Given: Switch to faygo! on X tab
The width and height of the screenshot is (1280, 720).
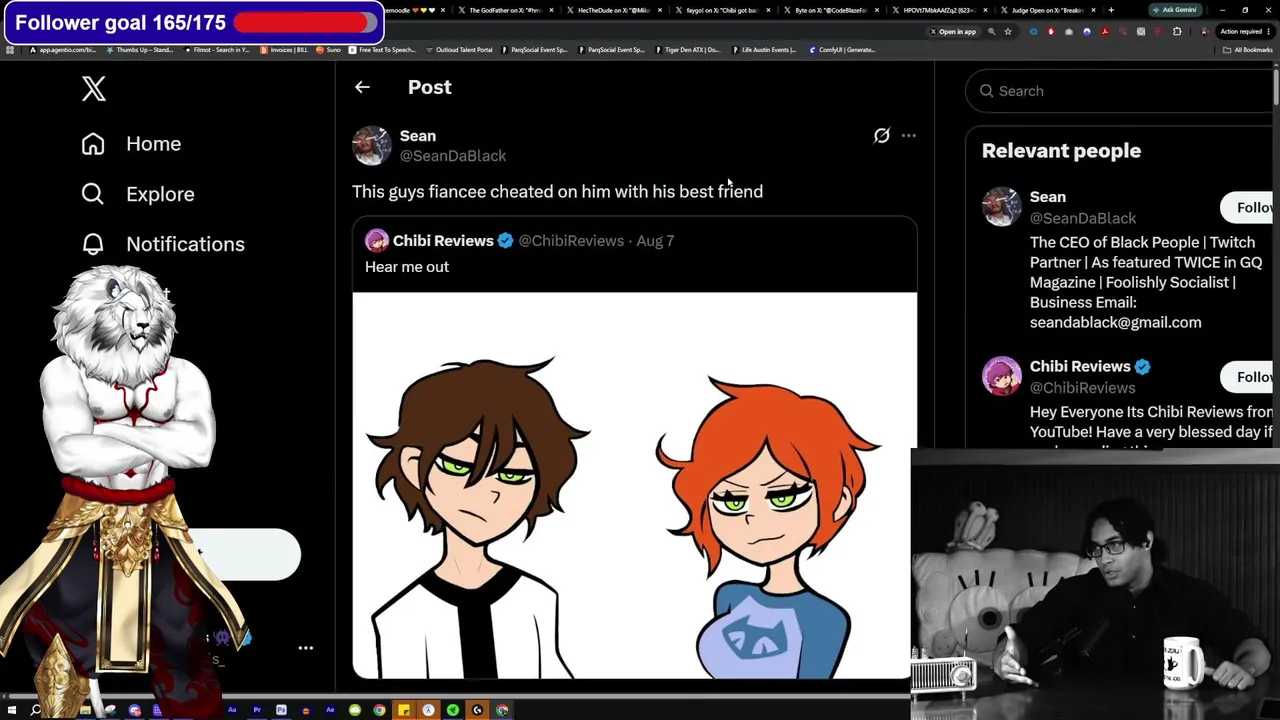Looking at the screenshot, I should [x=722, y=10].
